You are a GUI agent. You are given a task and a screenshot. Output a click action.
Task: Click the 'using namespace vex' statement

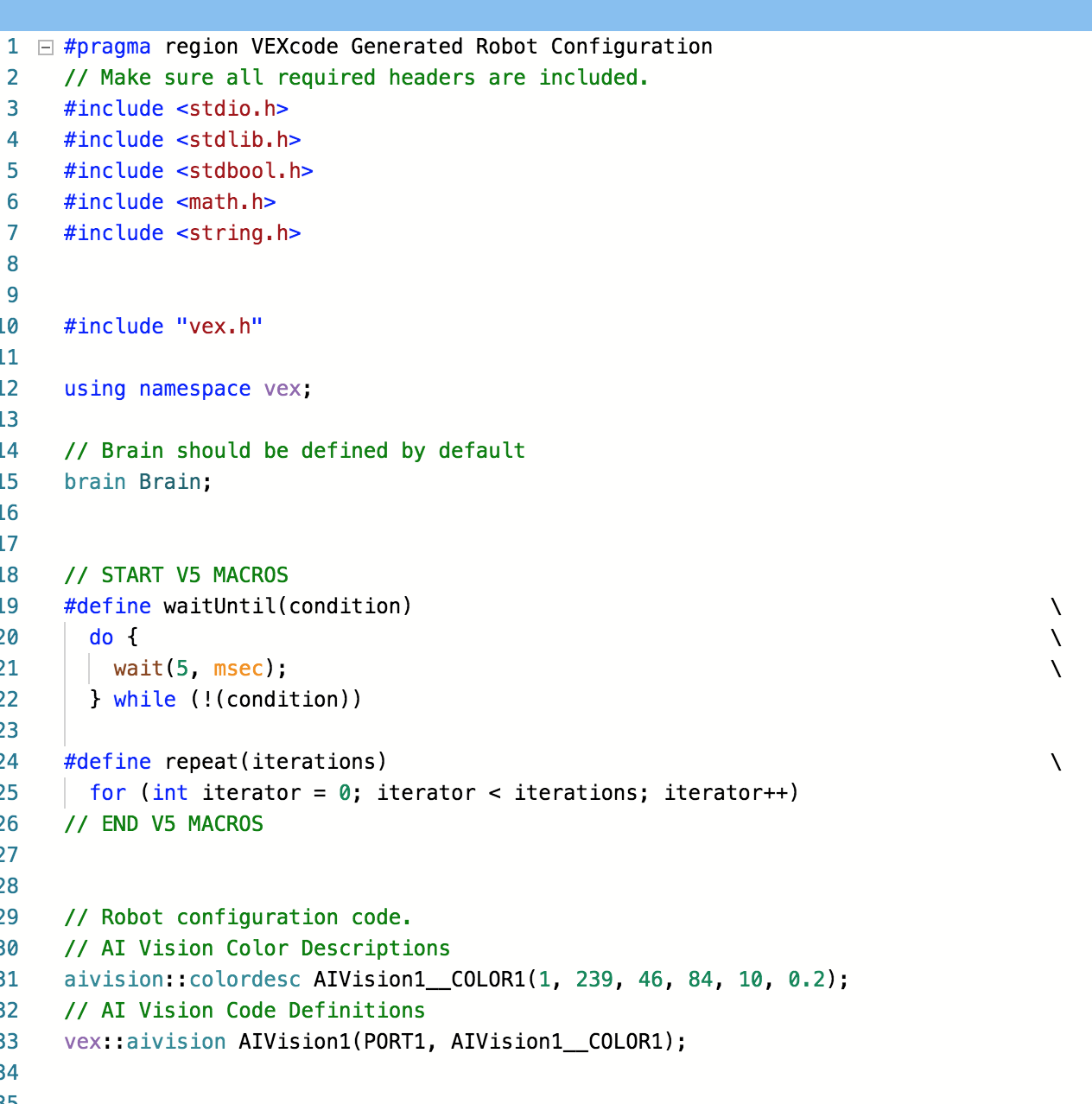[187, 389]
